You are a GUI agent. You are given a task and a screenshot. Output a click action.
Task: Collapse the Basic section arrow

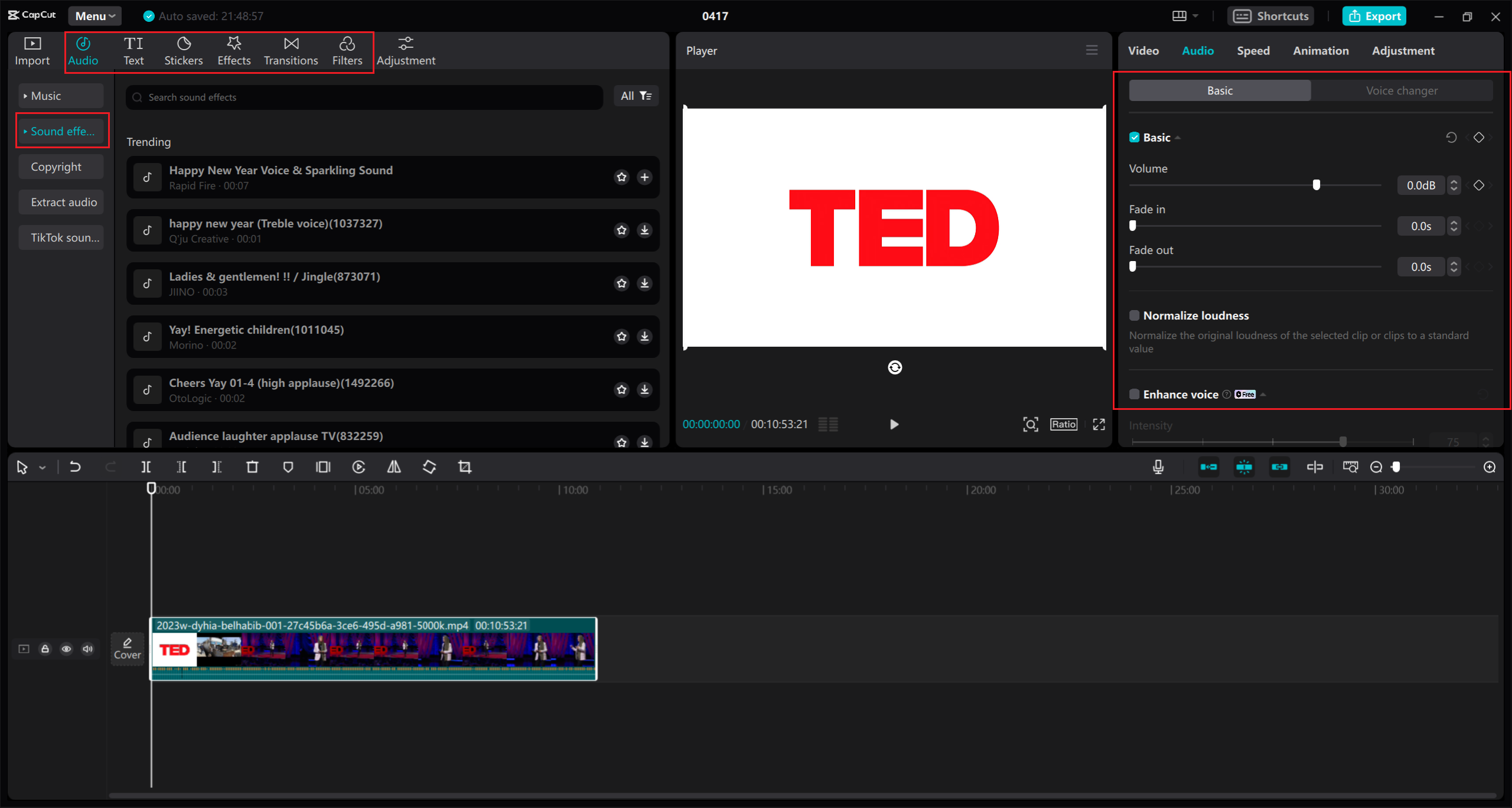1178,138
